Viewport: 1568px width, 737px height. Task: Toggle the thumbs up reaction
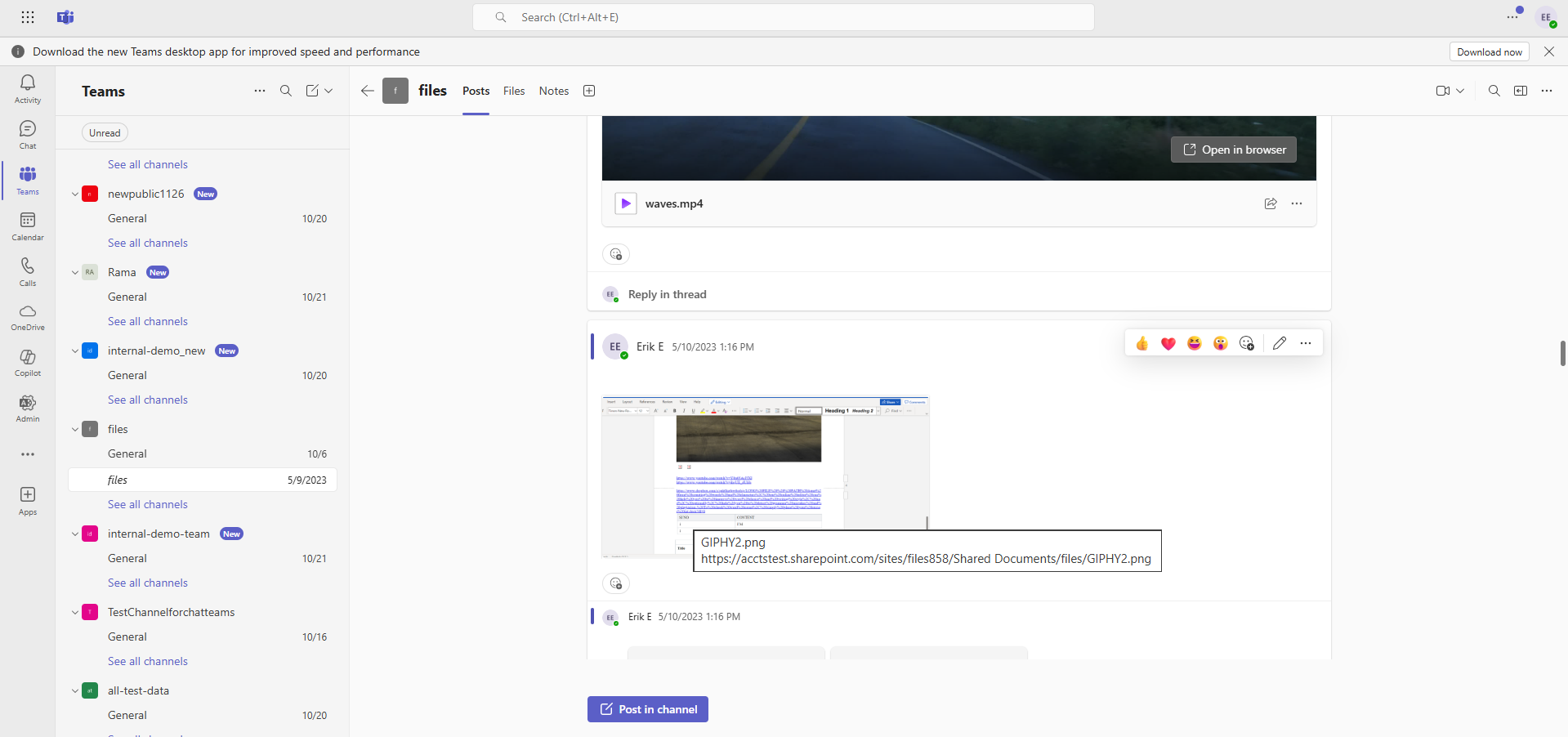point(1141,343)
